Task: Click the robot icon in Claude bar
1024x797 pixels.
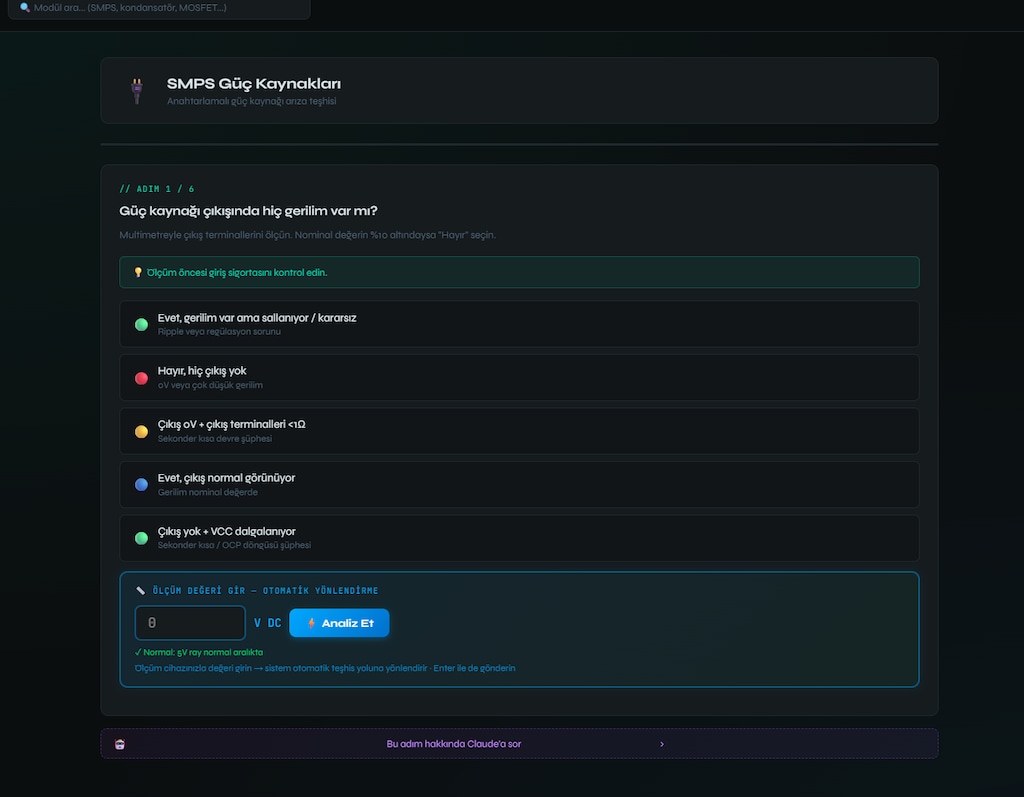Action: point(120,744)
